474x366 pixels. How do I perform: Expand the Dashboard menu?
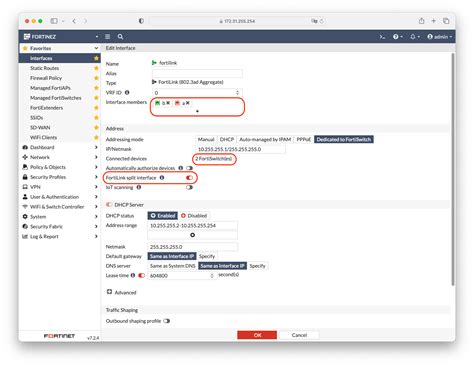click(x=60, y=147)
